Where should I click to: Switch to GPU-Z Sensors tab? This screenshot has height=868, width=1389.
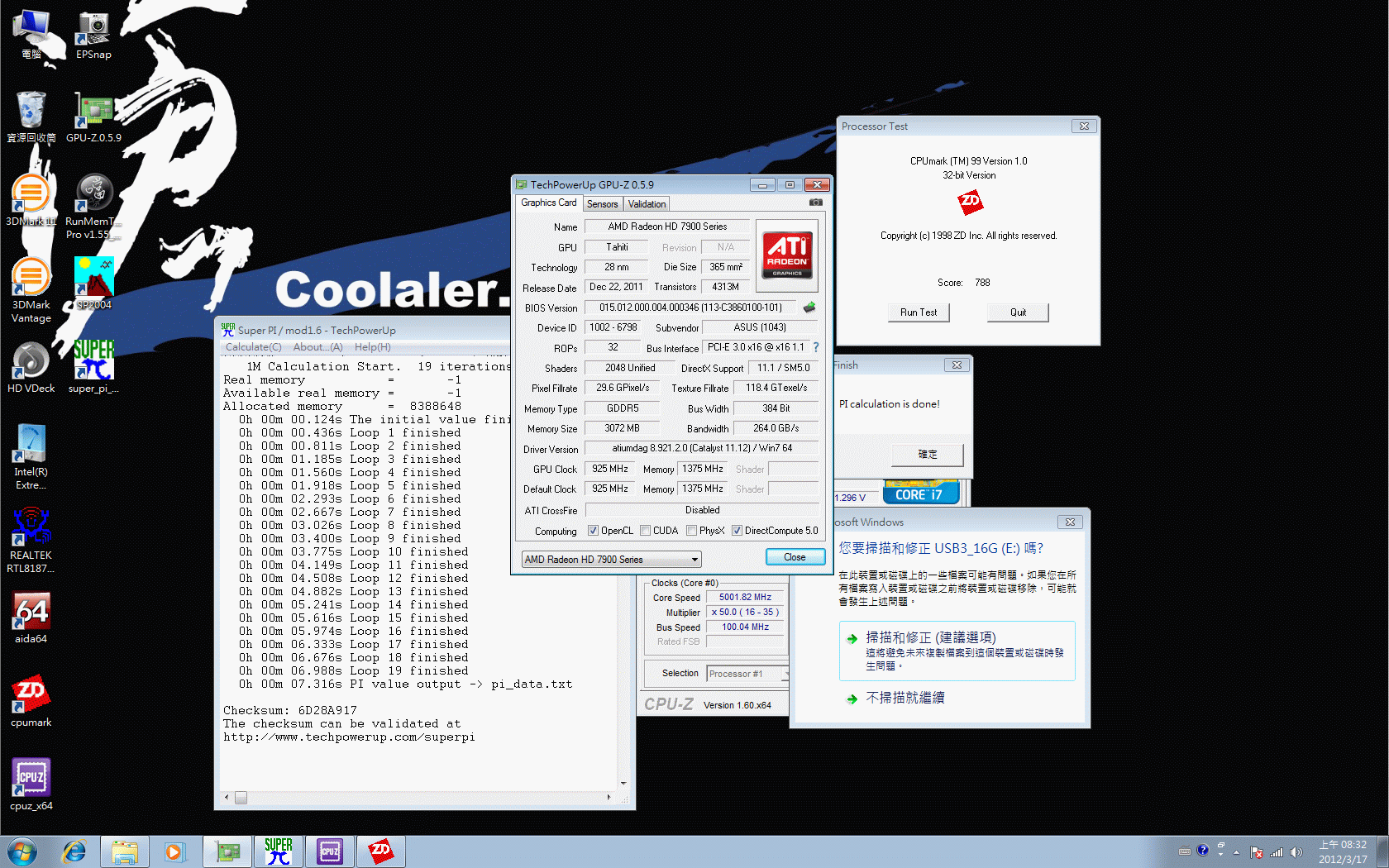point(602,204)
